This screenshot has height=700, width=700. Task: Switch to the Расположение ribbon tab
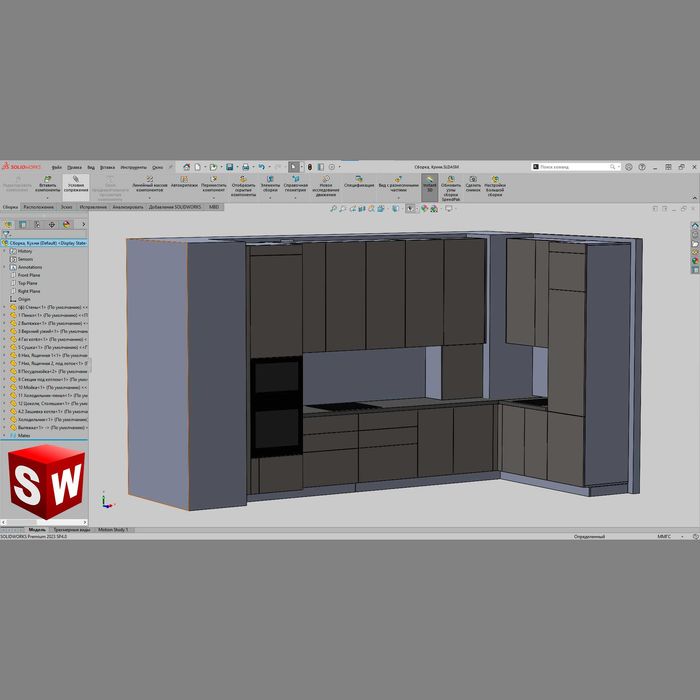coord(38,207)
